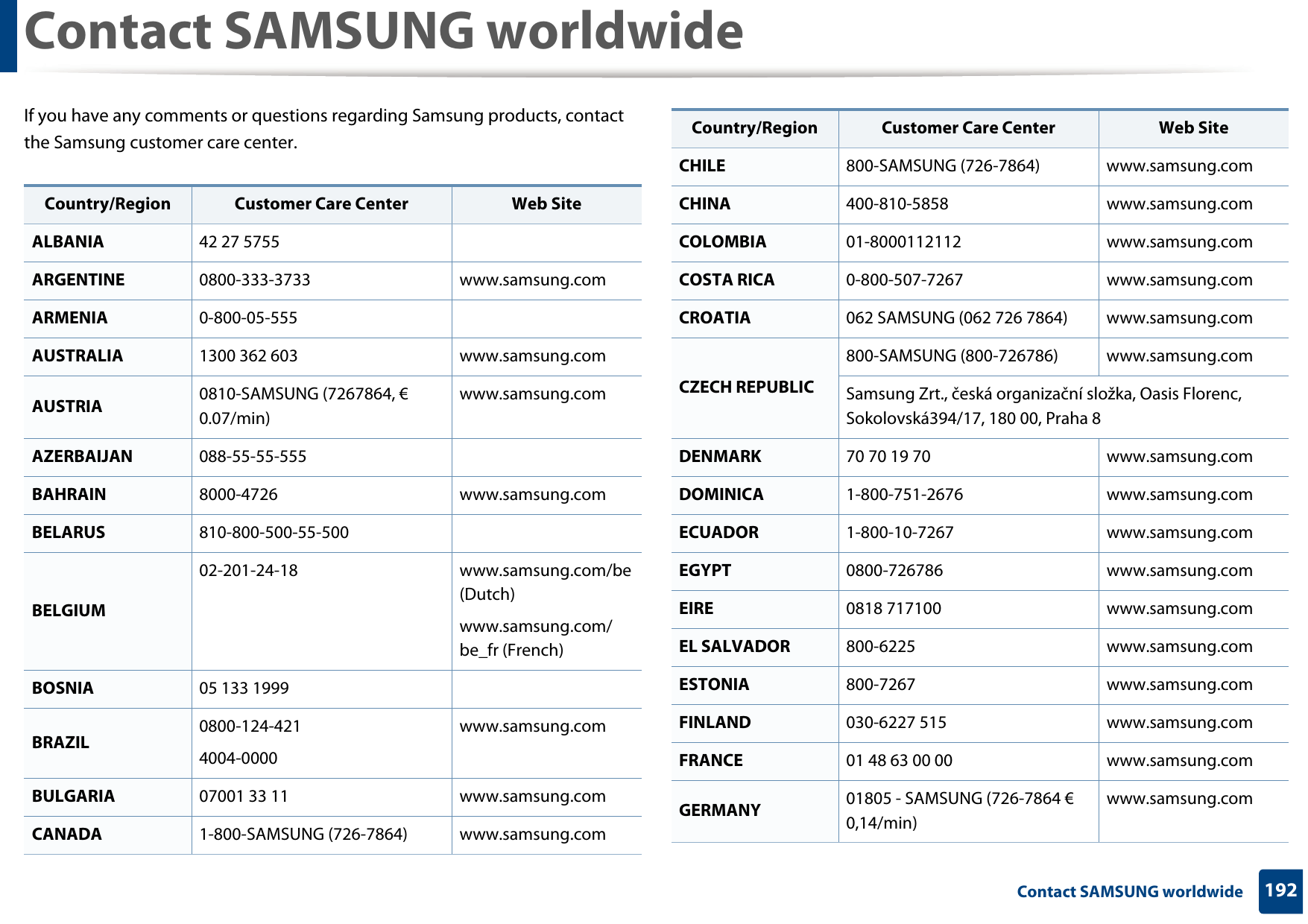
Task: Select Brazil number 4004-0000
Action: click(238, 759)
